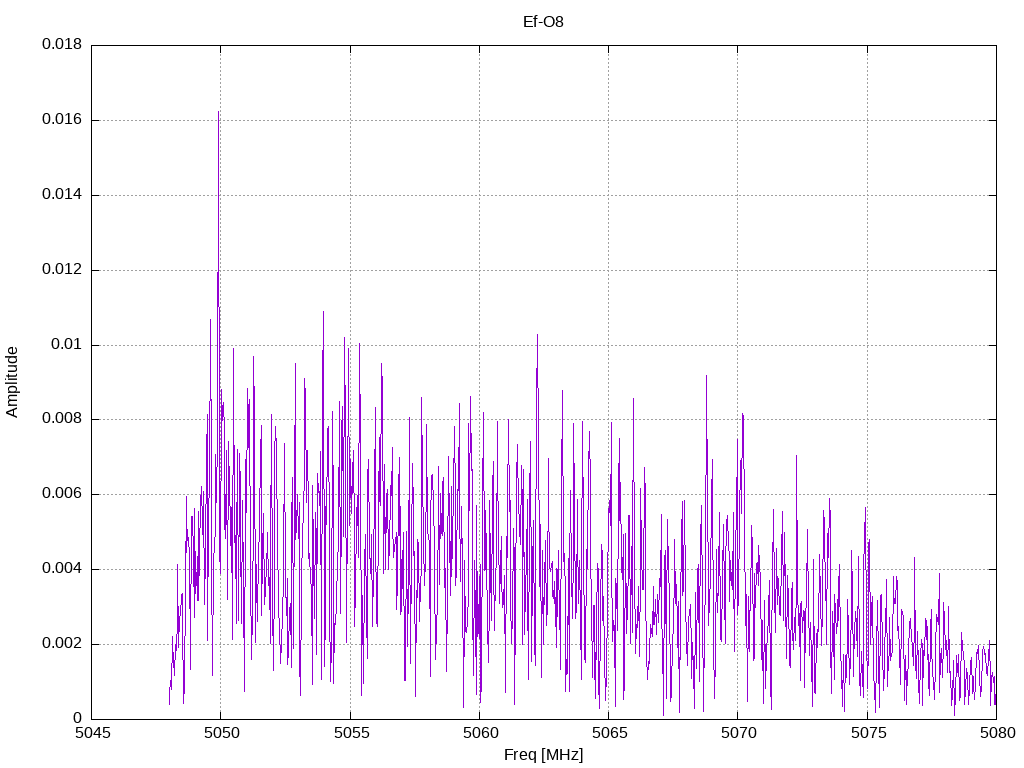Click the 5045 x-axis tick label

click(x=92, y=733)
